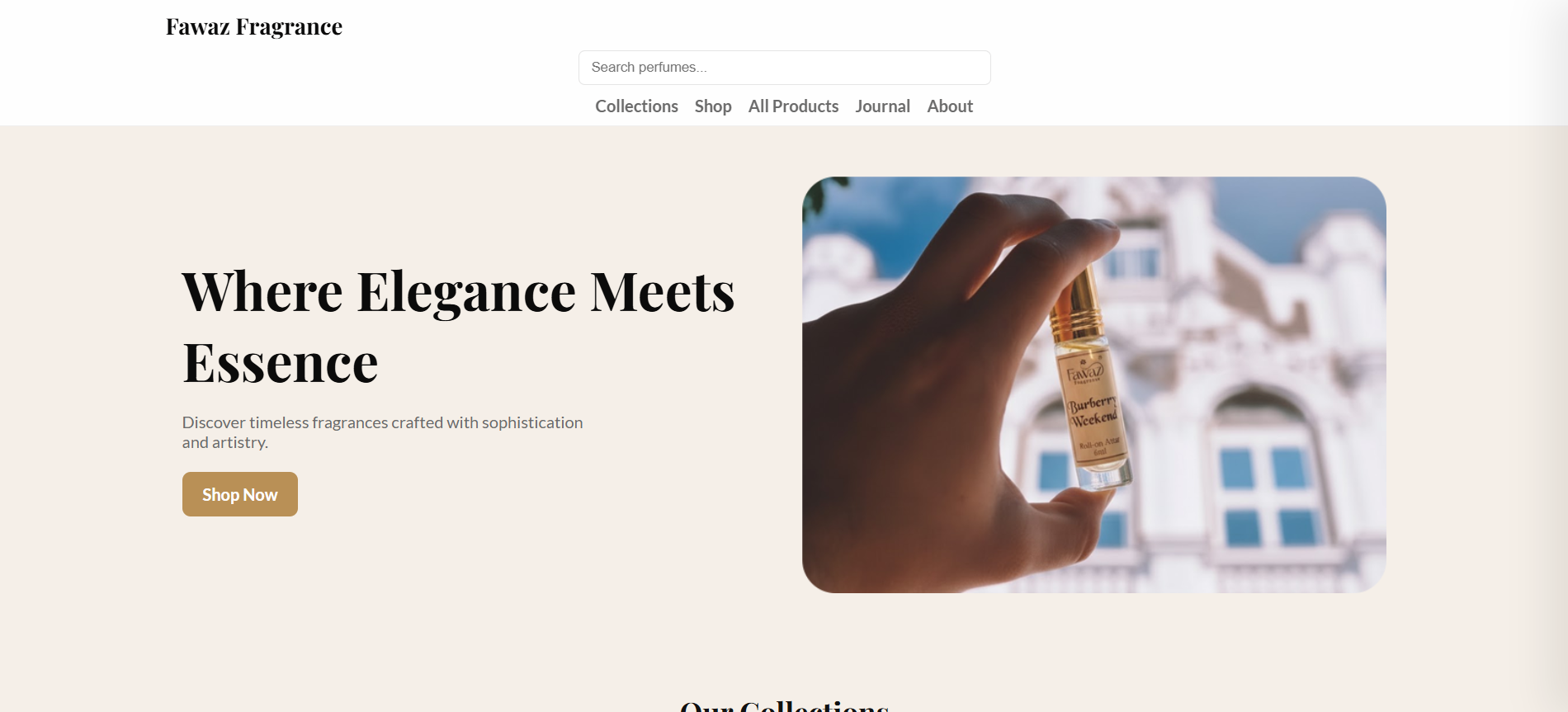Screen dimensions: 1568x712
Task: Click the Fawaz brand name on bottle
Action: tap(1084, 372)
